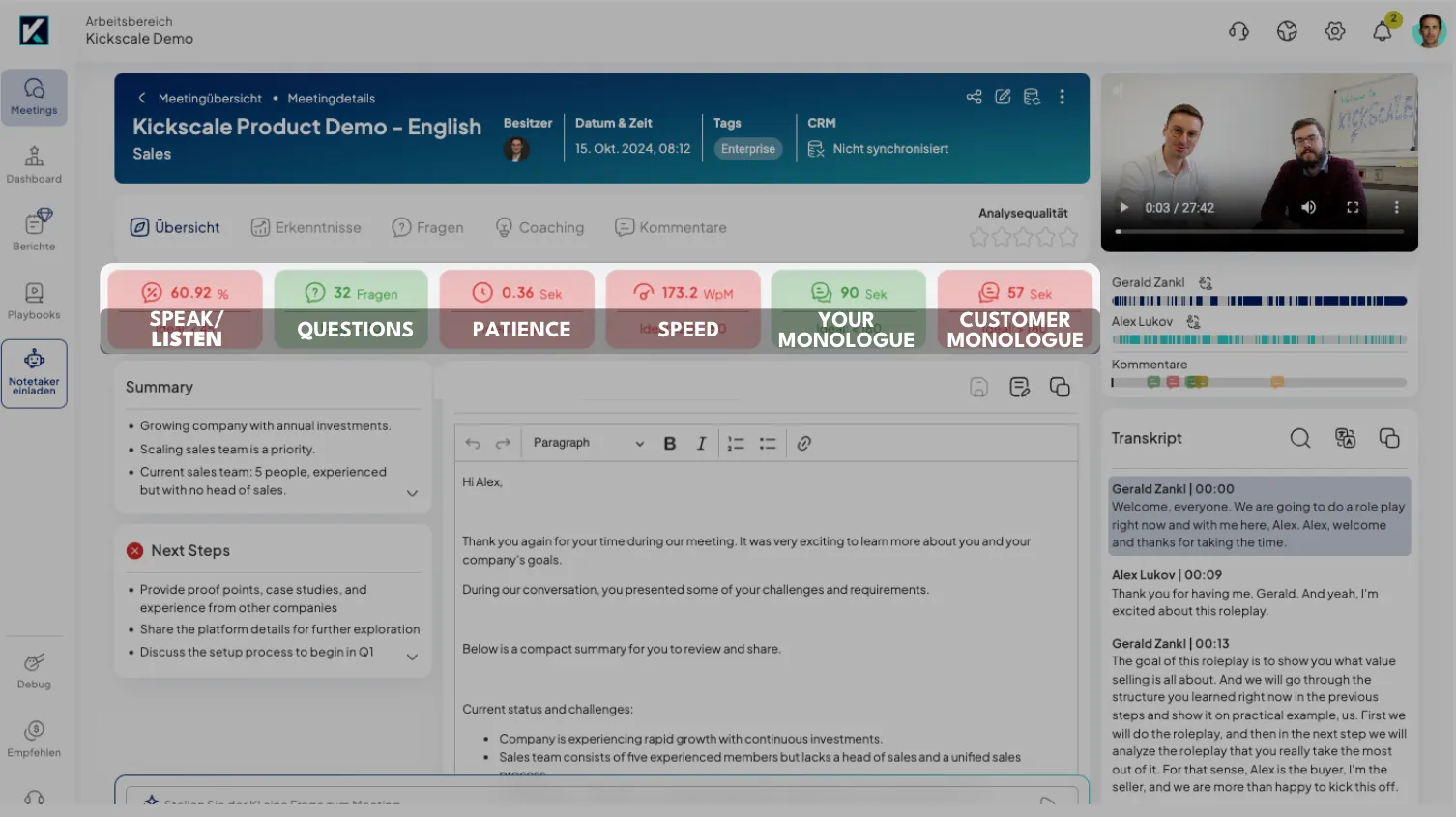1456x817 pixels.
Task: Toggle bold formatting
Action: click(669, 443)
